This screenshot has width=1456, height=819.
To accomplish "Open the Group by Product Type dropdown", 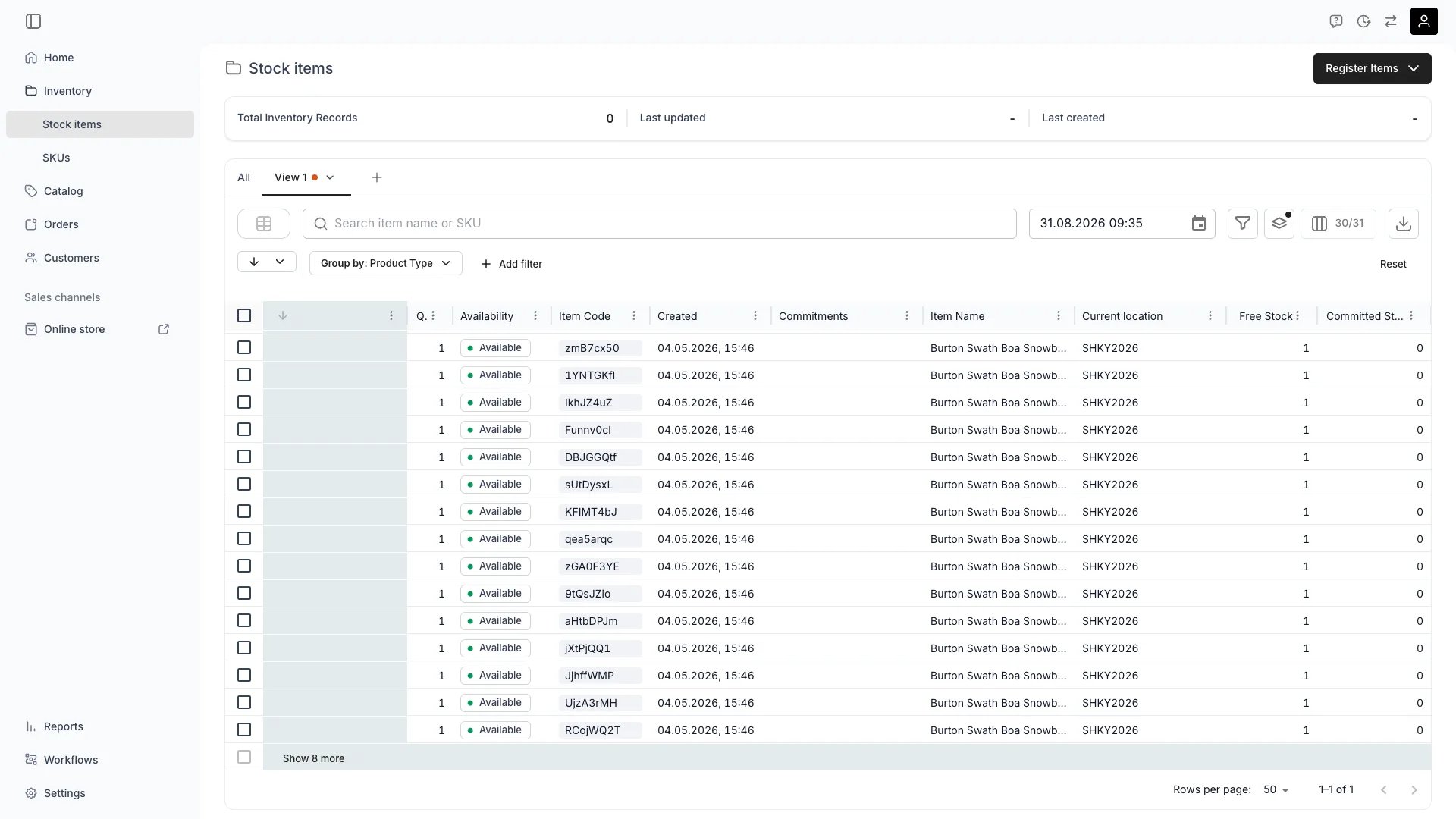I will click(x=386, y=263).
